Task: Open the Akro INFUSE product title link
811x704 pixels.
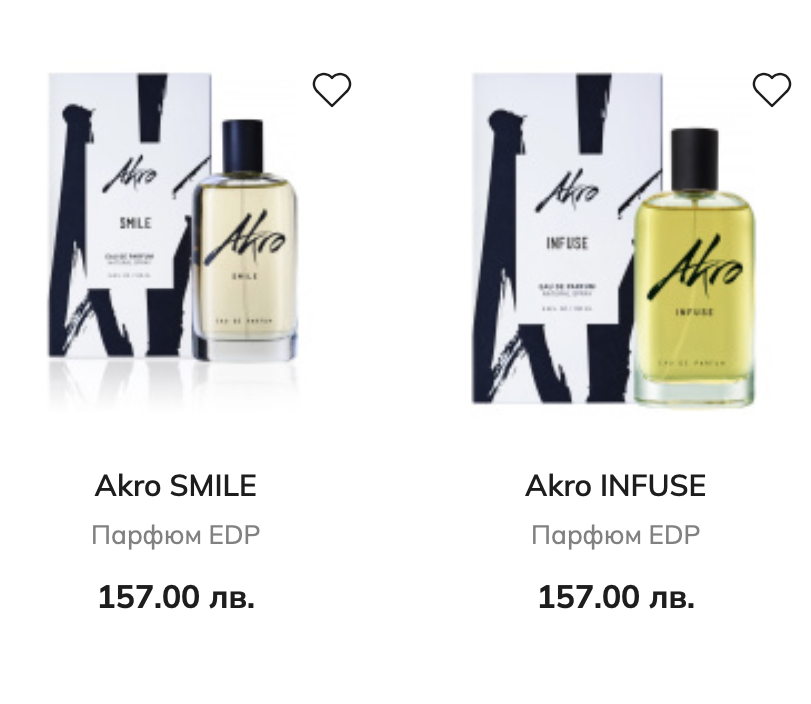Action: pyautogui.click(x=615, y=486)
